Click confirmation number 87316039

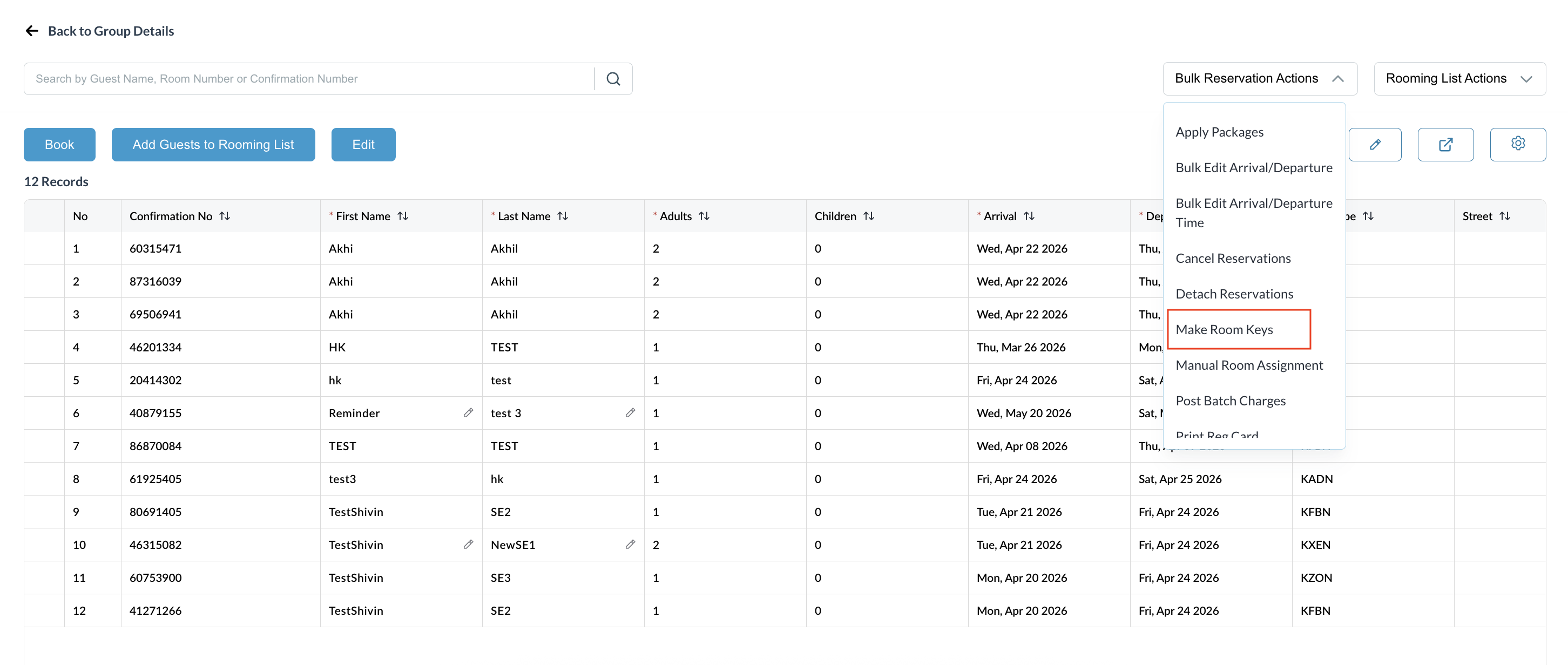click(x=155, y=281)
